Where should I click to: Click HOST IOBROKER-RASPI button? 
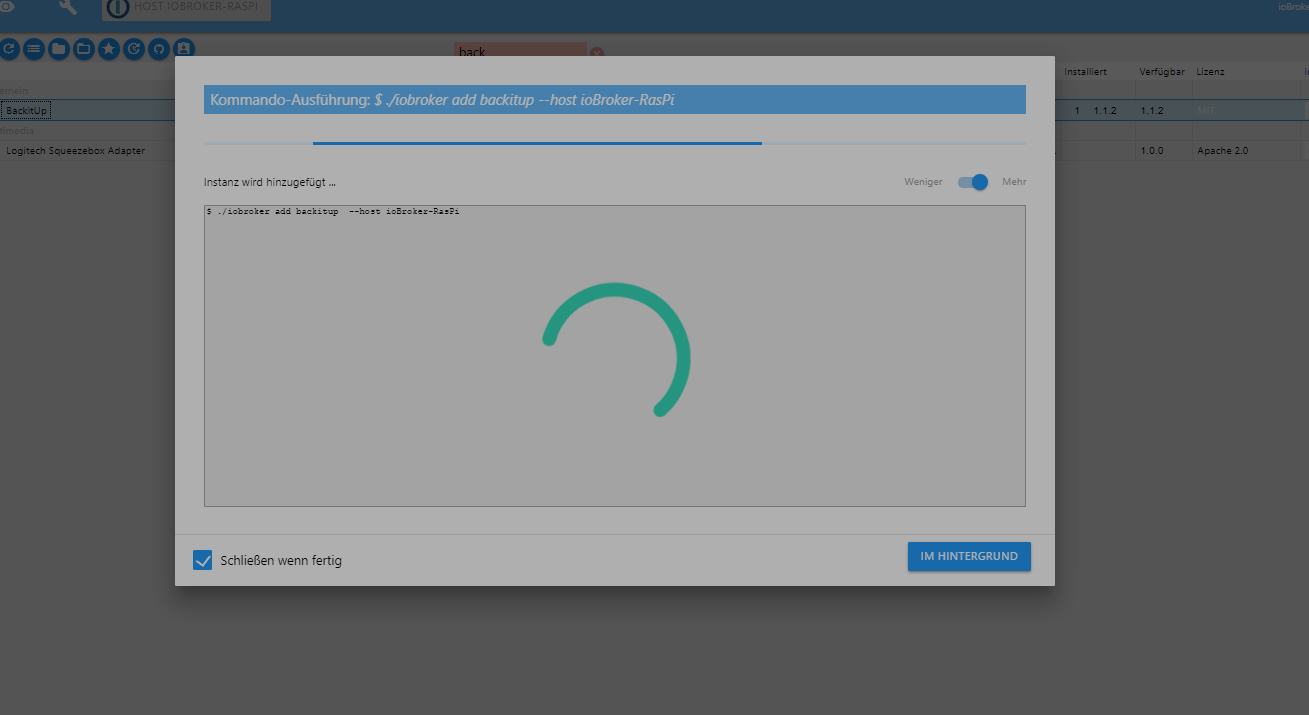click(x=186, y=9)
